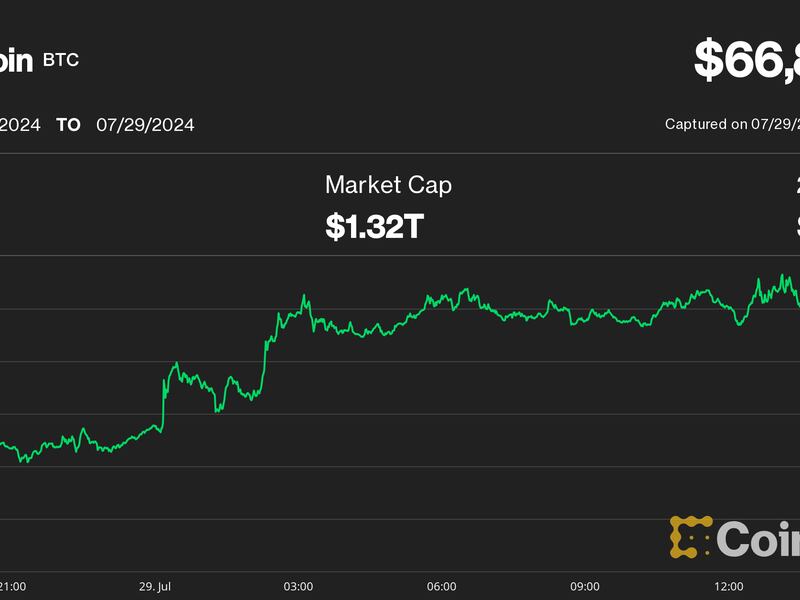Click the price line above the 06:00 label
This screenshot has height=600, width=800.
tap(441, 299)
